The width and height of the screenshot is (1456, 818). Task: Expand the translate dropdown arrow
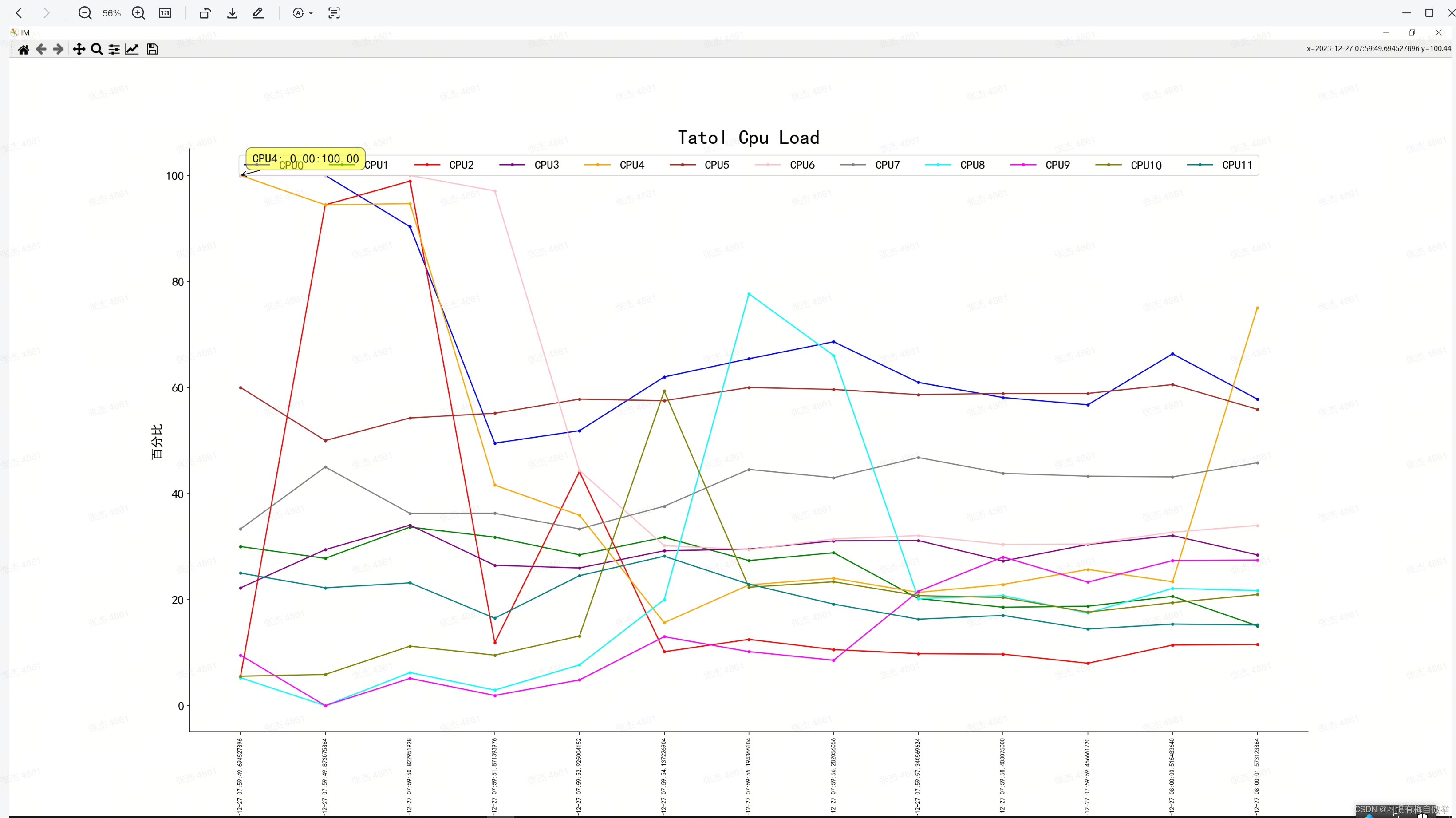311,13
